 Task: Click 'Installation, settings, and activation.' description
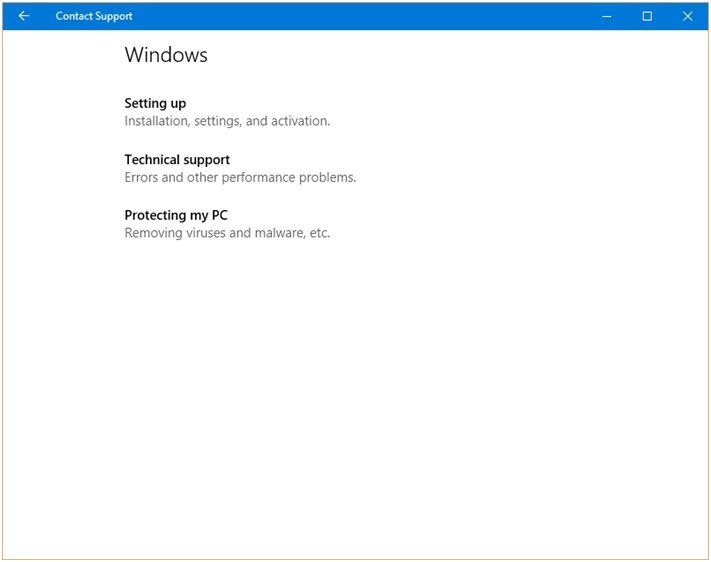tap(227, 121)
